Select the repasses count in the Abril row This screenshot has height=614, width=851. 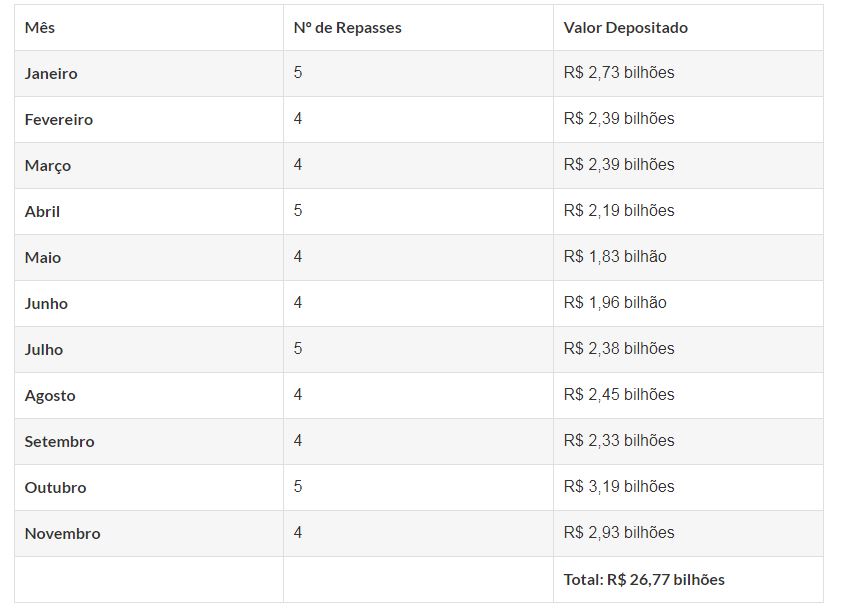click(298, 211)
